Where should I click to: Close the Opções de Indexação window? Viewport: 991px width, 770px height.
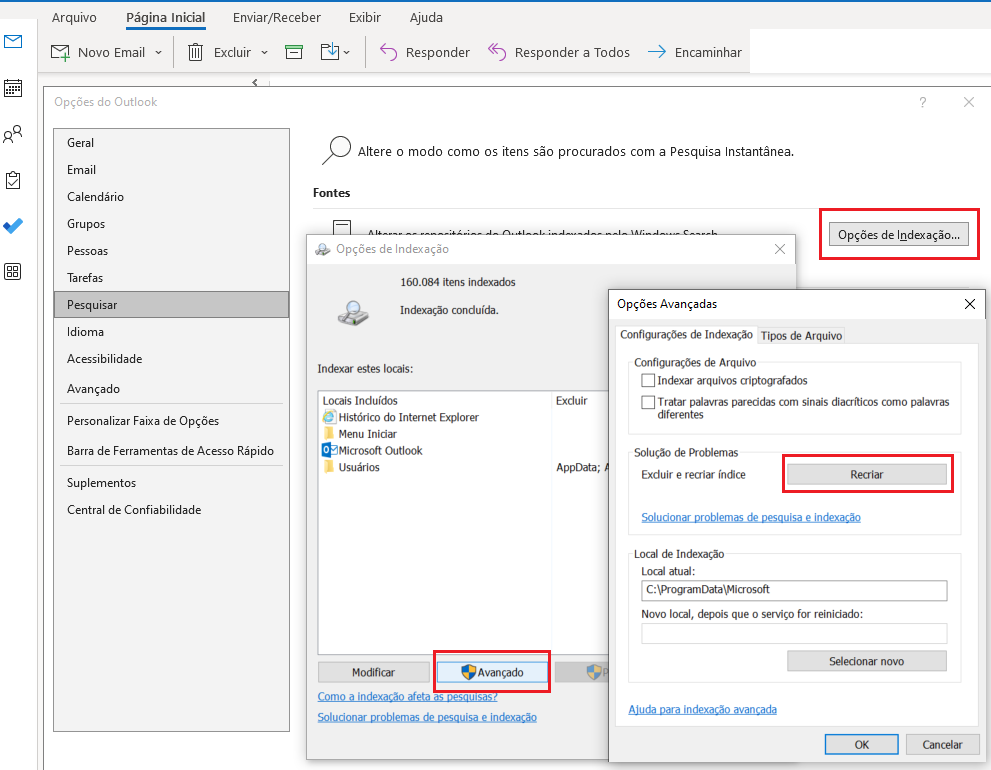coord(780,249)
